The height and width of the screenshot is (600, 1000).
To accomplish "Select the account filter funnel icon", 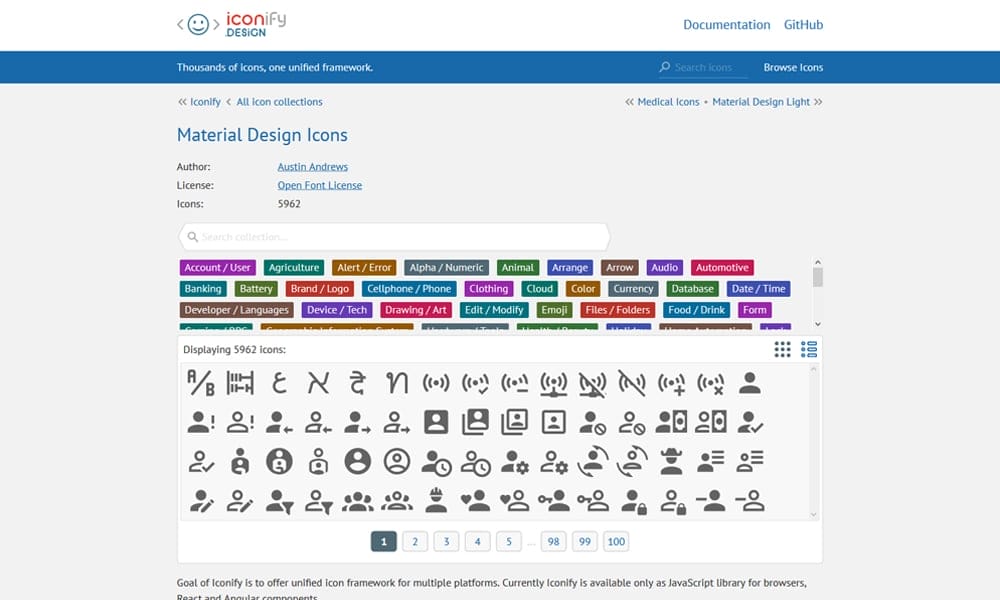I will coord(279,502).
